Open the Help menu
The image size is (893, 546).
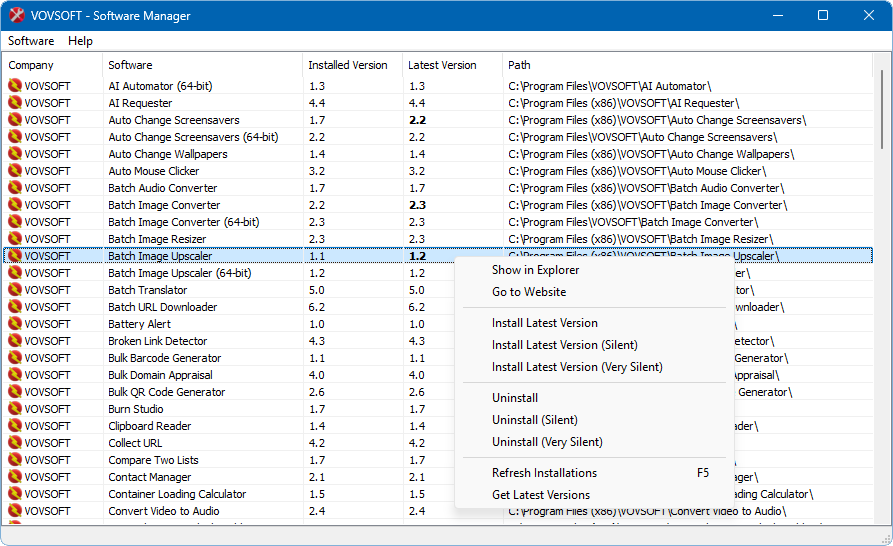80,41
